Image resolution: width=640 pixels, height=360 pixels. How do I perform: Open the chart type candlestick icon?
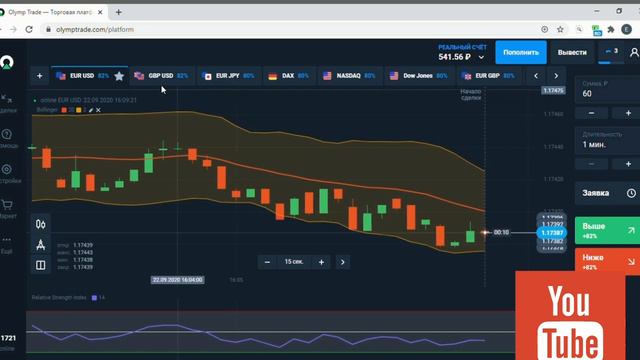click(40, 224)
